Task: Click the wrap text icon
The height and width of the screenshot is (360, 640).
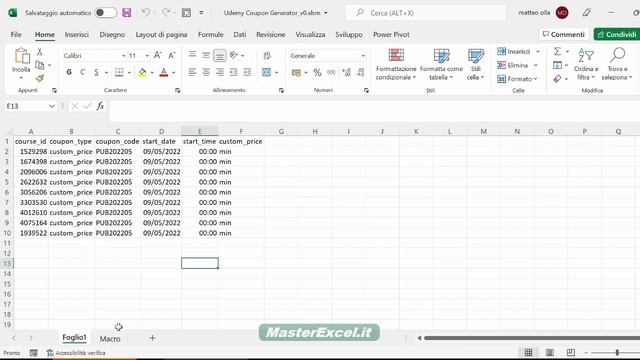Action: [267, 56]
